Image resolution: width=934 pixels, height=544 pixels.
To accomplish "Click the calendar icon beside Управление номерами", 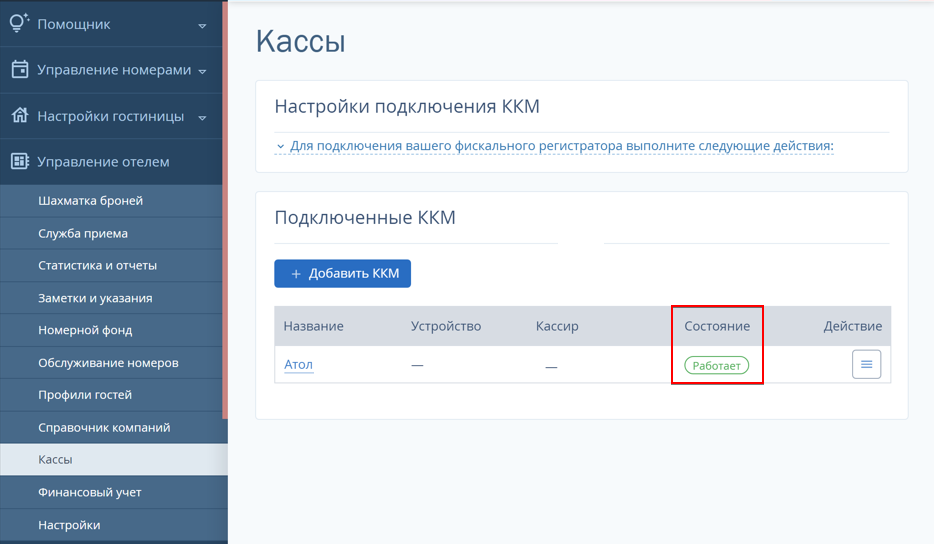I will click(x=20, y=69).
